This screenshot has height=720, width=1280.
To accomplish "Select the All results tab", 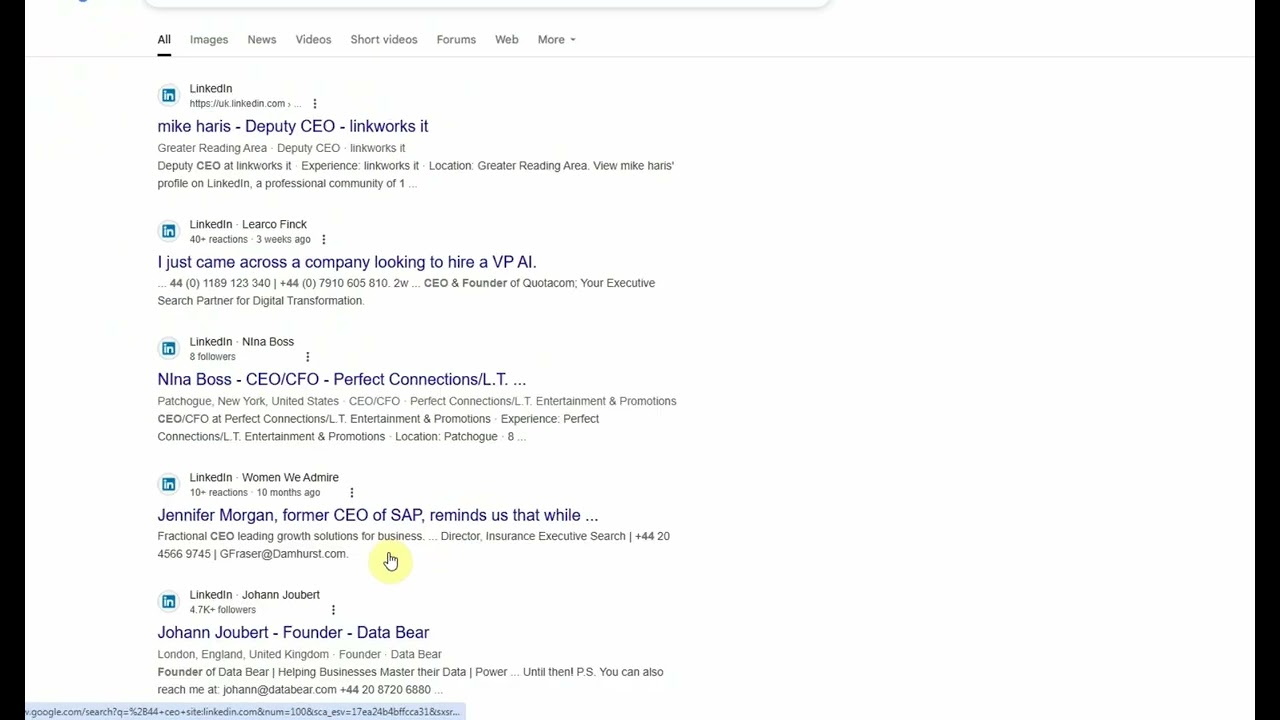I will point(164,40).
